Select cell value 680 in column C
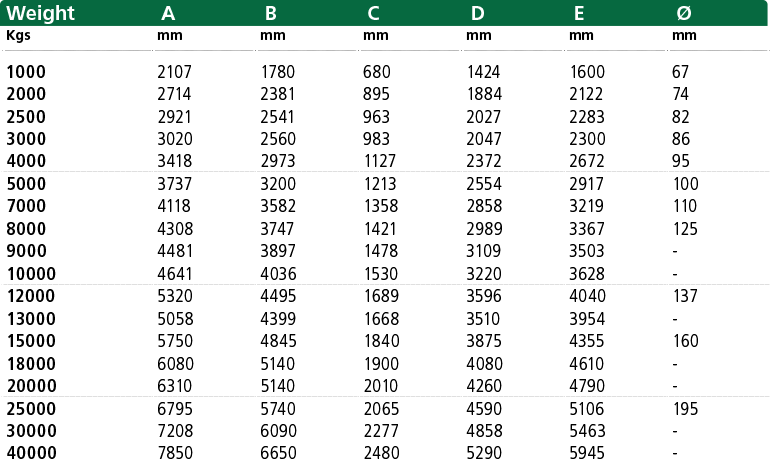Screen dimensions: 770x464 377,72
